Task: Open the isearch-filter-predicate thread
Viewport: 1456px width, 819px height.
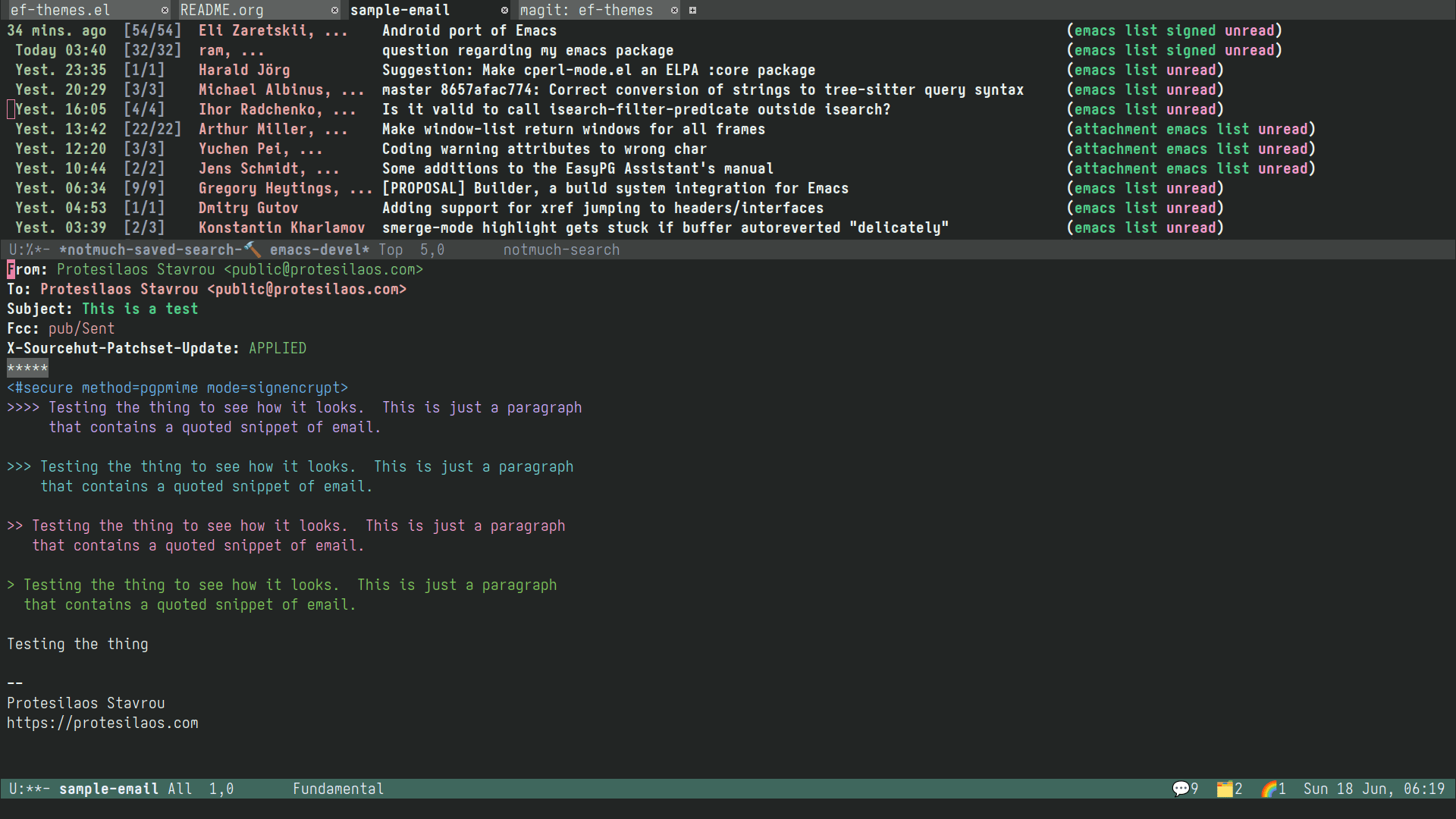Action: point(636,109)
